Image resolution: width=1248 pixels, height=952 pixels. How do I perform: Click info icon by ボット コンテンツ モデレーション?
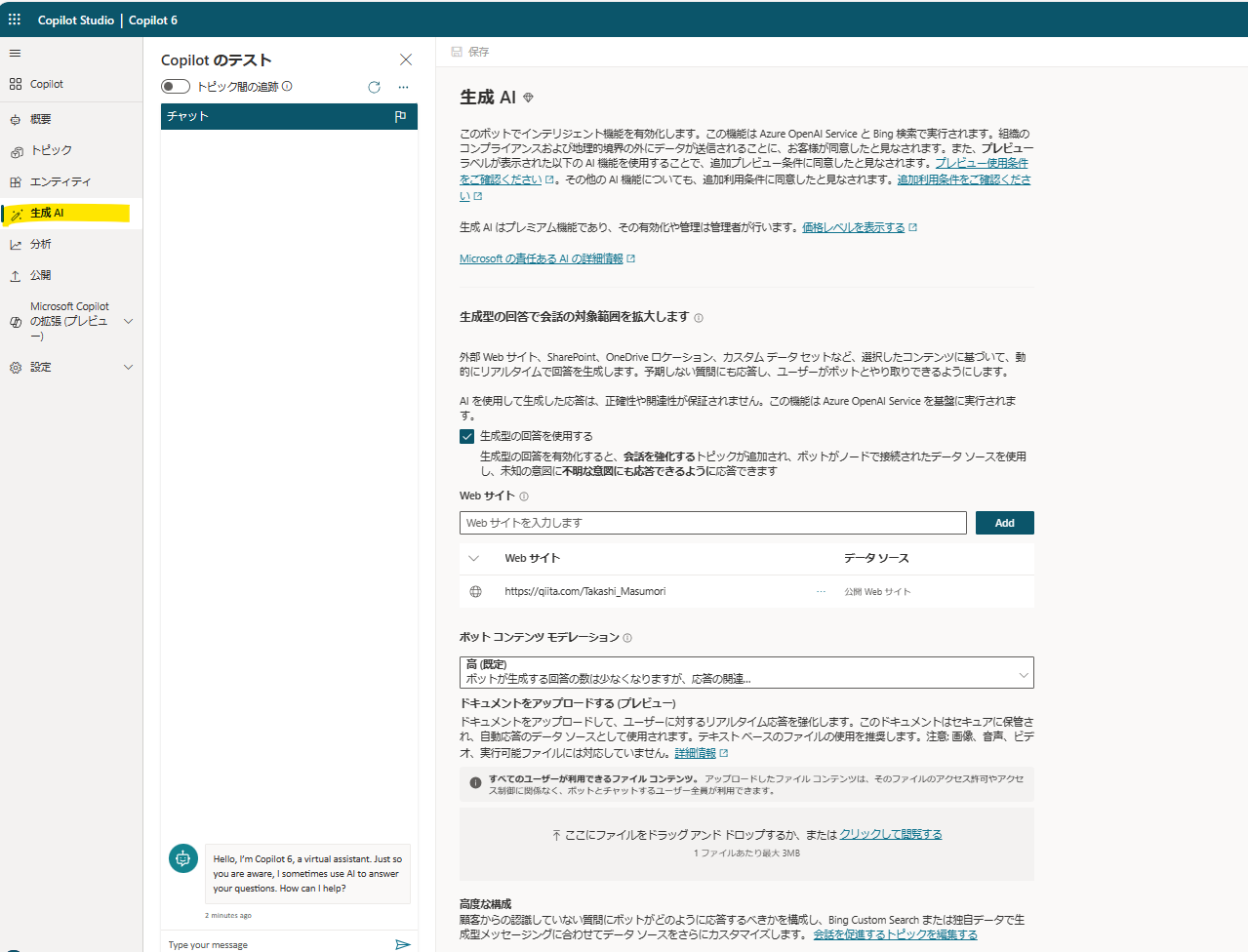click(627, 638)
